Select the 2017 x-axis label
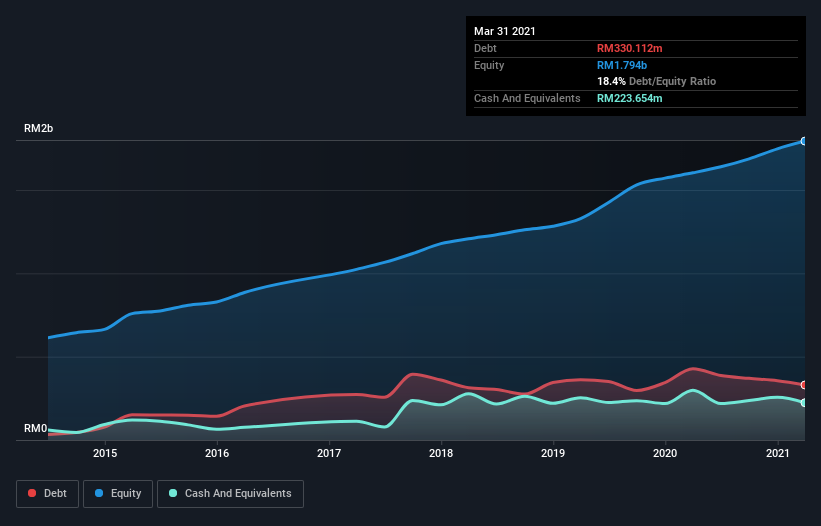Screen dimensions: 821x526 [329, 453]
